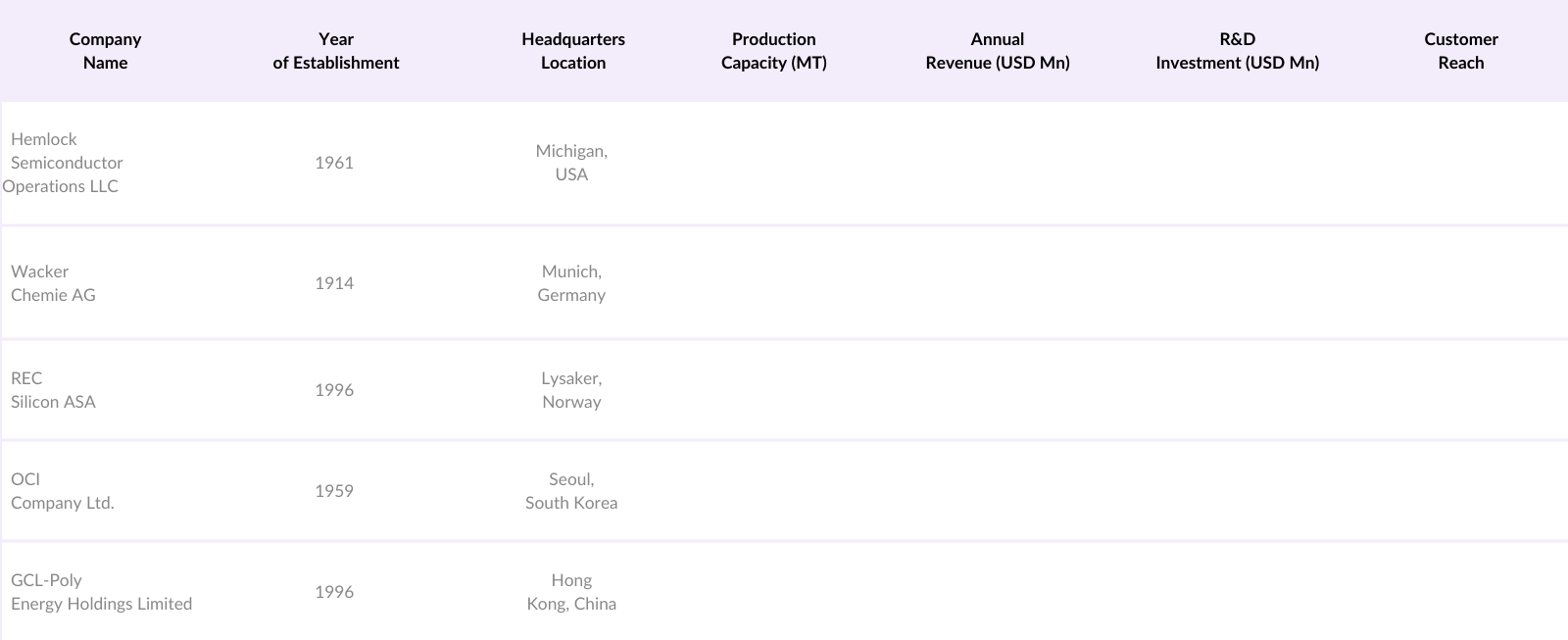
Task: Click the Annual Revenue (USD Mn) header
Action: pos(998,51)
